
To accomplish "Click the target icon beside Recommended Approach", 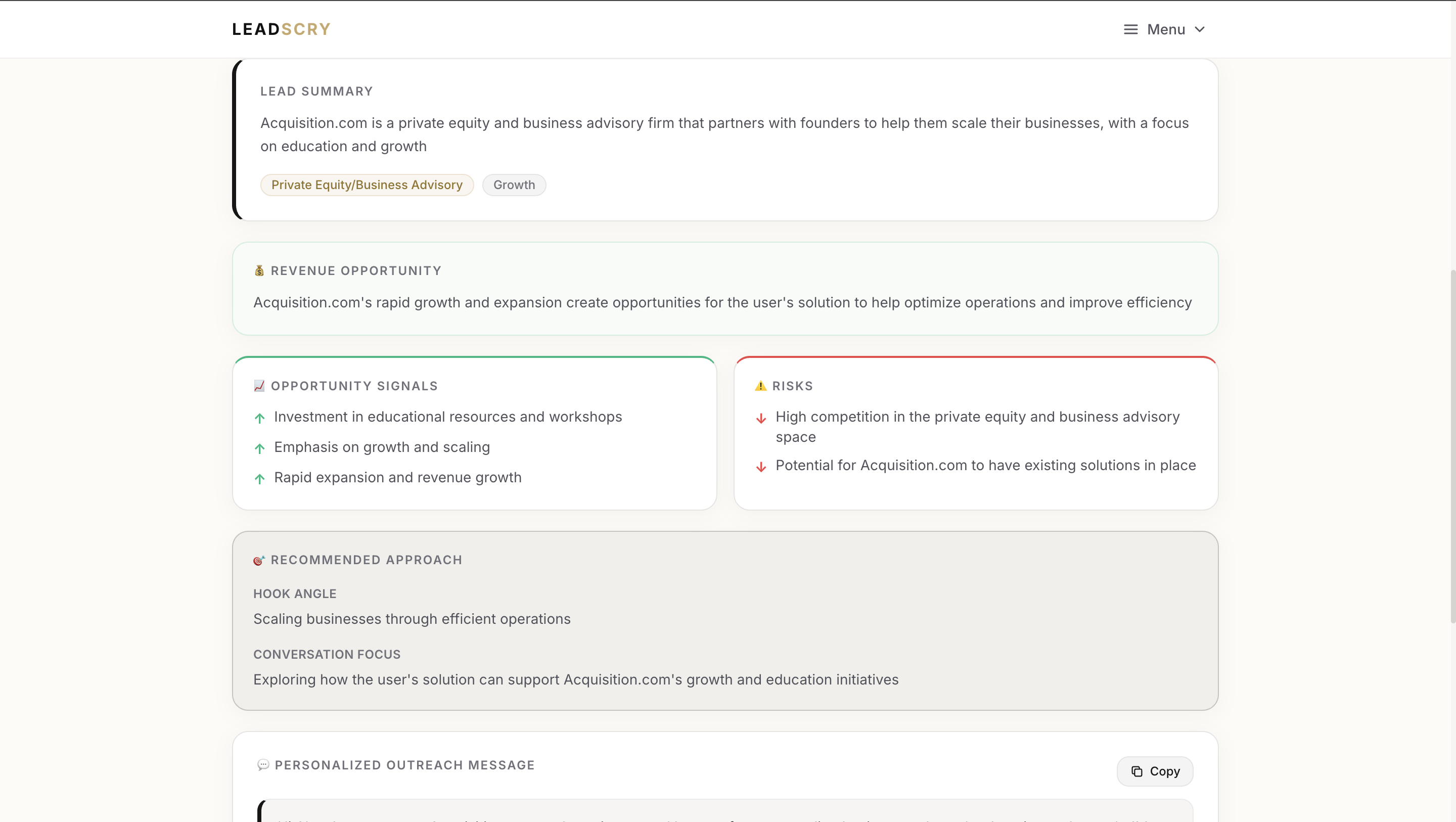I will (x=259, y=560).
